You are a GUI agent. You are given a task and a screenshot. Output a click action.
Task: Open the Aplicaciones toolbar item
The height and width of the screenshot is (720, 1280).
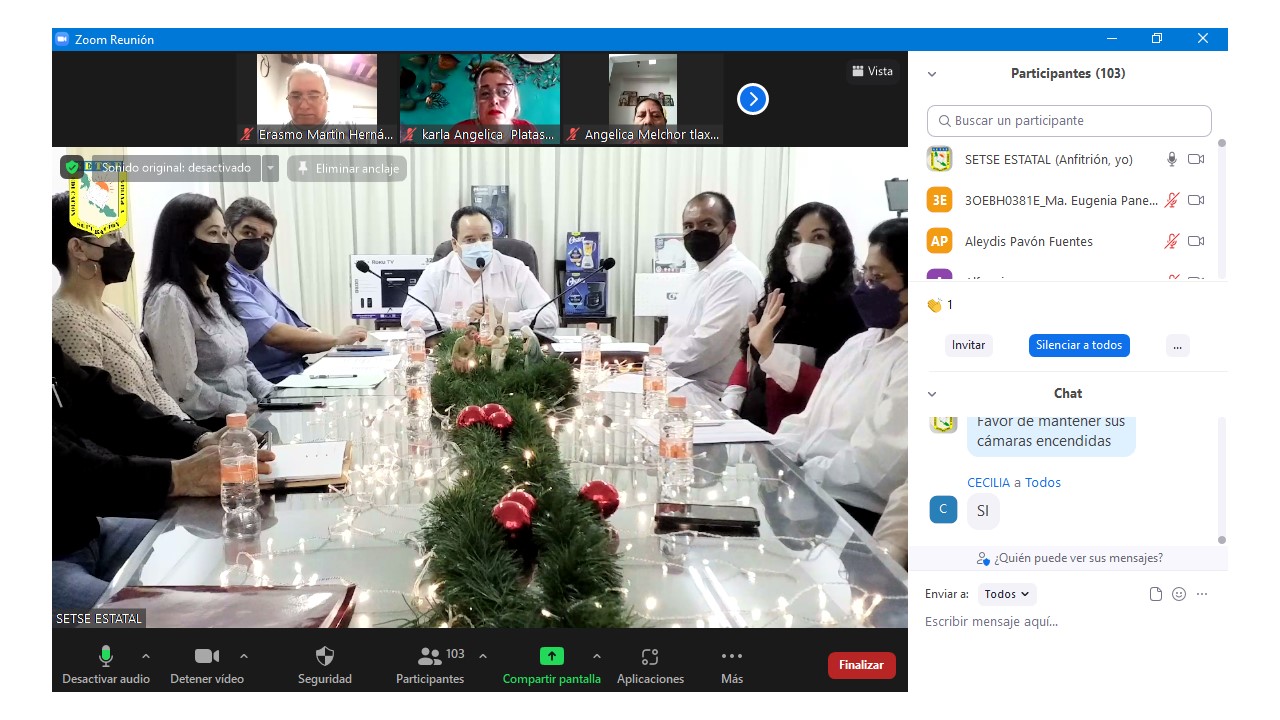click(650, 666)
